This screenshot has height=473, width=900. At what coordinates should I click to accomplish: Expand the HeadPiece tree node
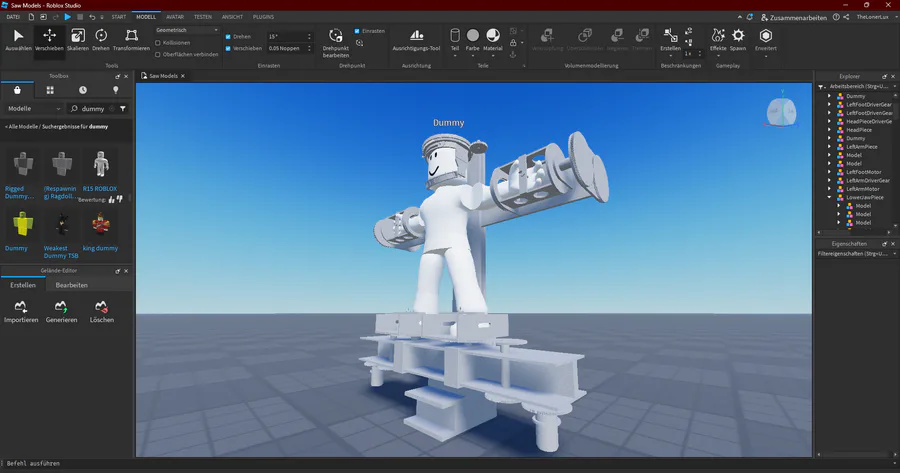coord(829,130)
